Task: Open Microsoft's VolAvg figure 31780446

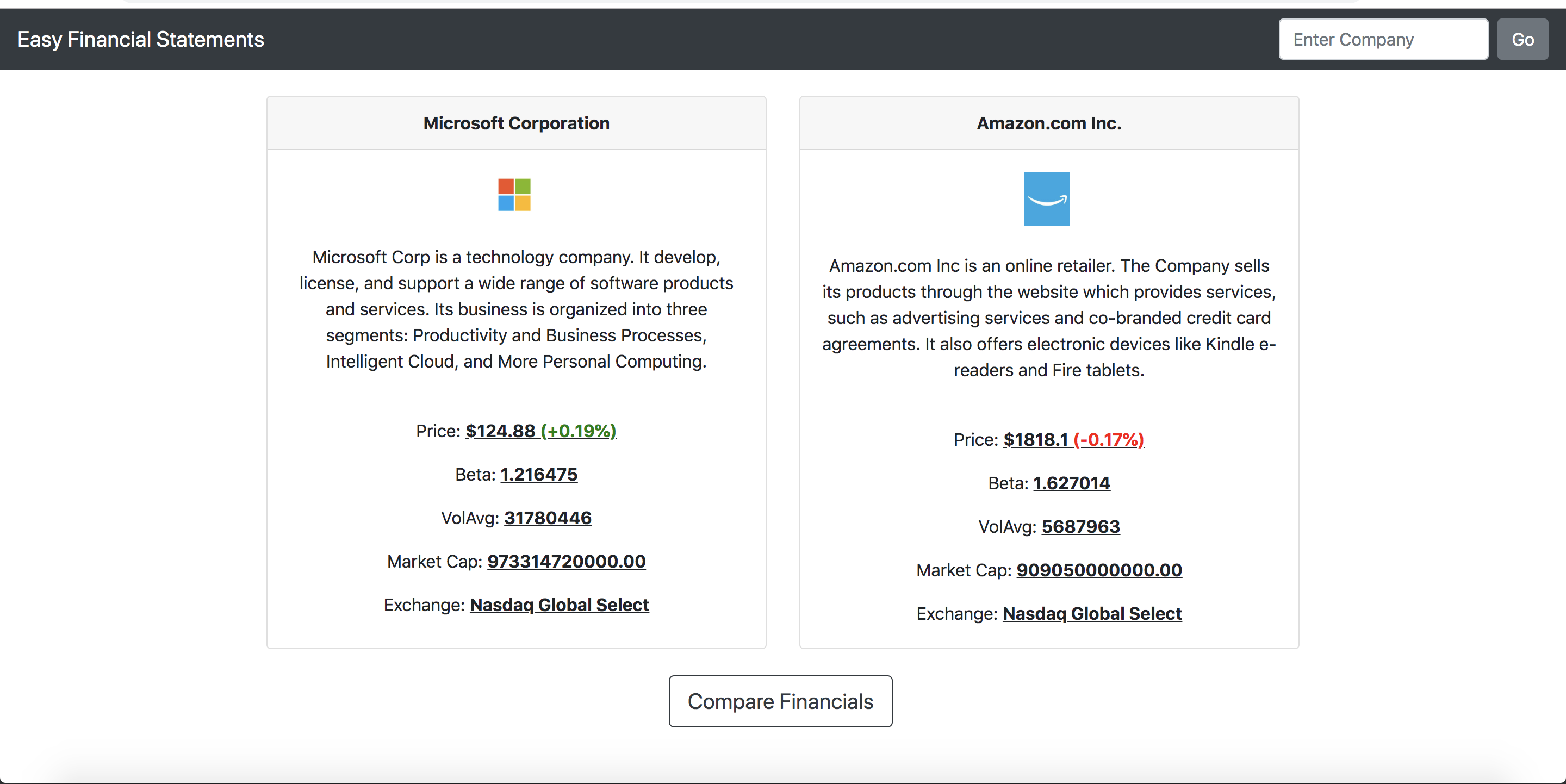Action: pos(547,519)
